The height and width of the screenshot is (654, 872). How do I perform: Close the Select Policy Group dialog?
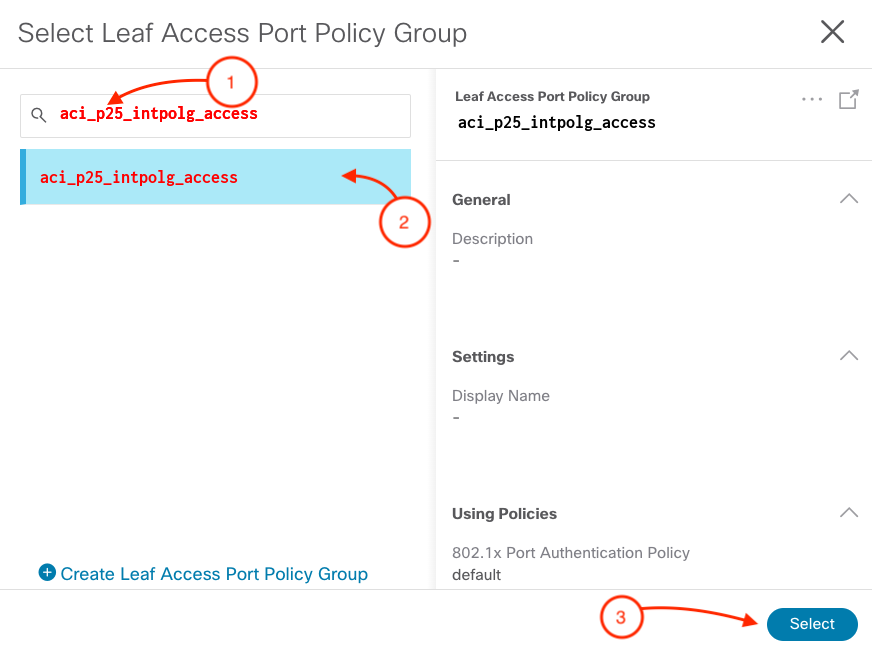tap(832, 32)
